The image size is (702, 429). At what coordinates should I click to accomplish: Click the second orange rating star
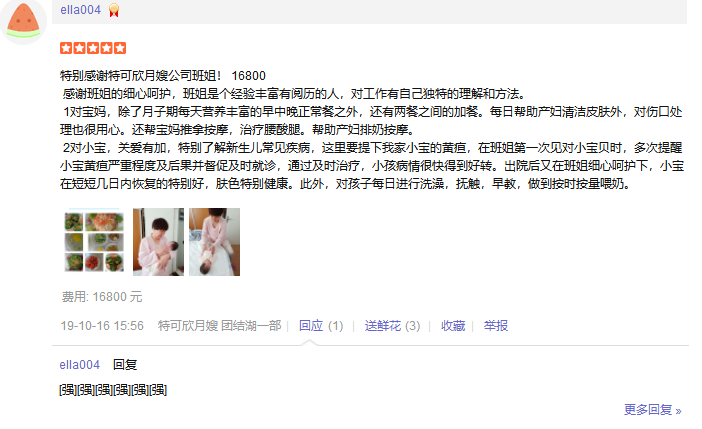pos(80,48)
